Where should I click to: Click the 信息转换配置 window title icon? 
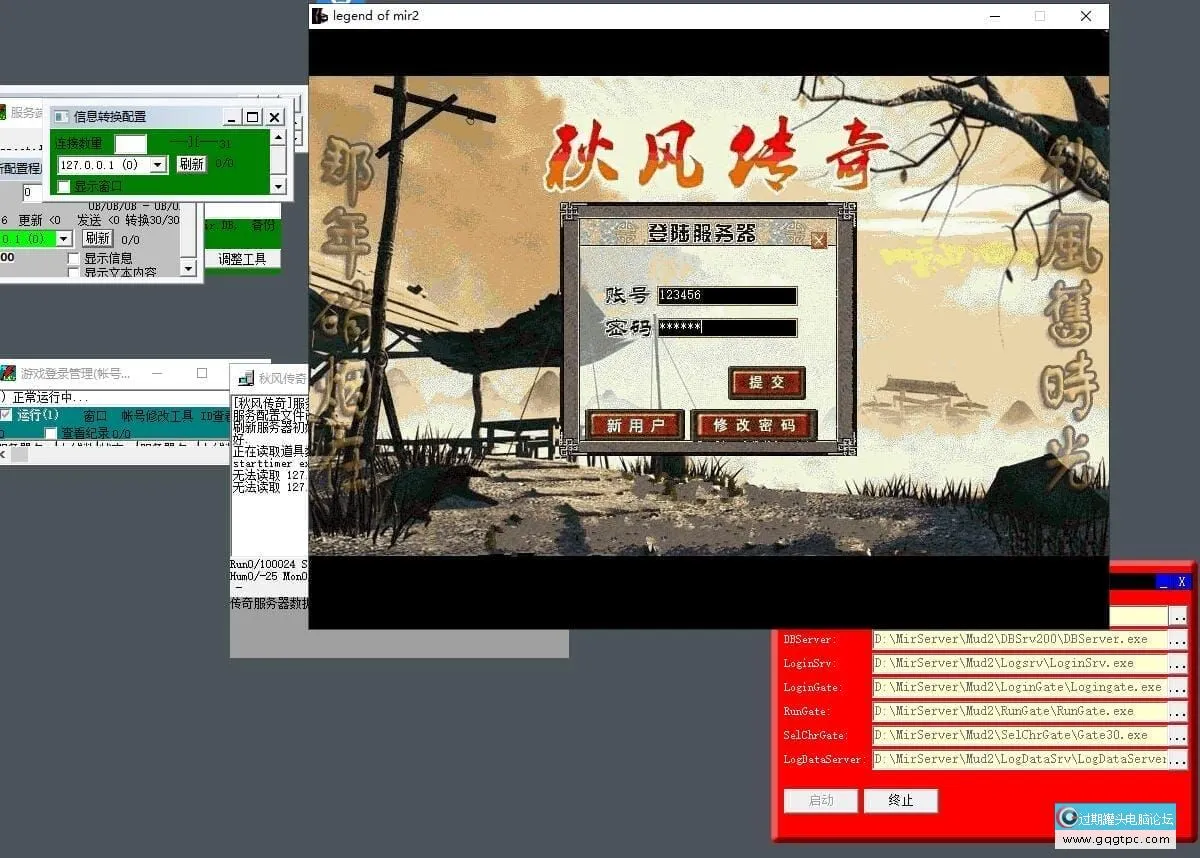(61, 117)
